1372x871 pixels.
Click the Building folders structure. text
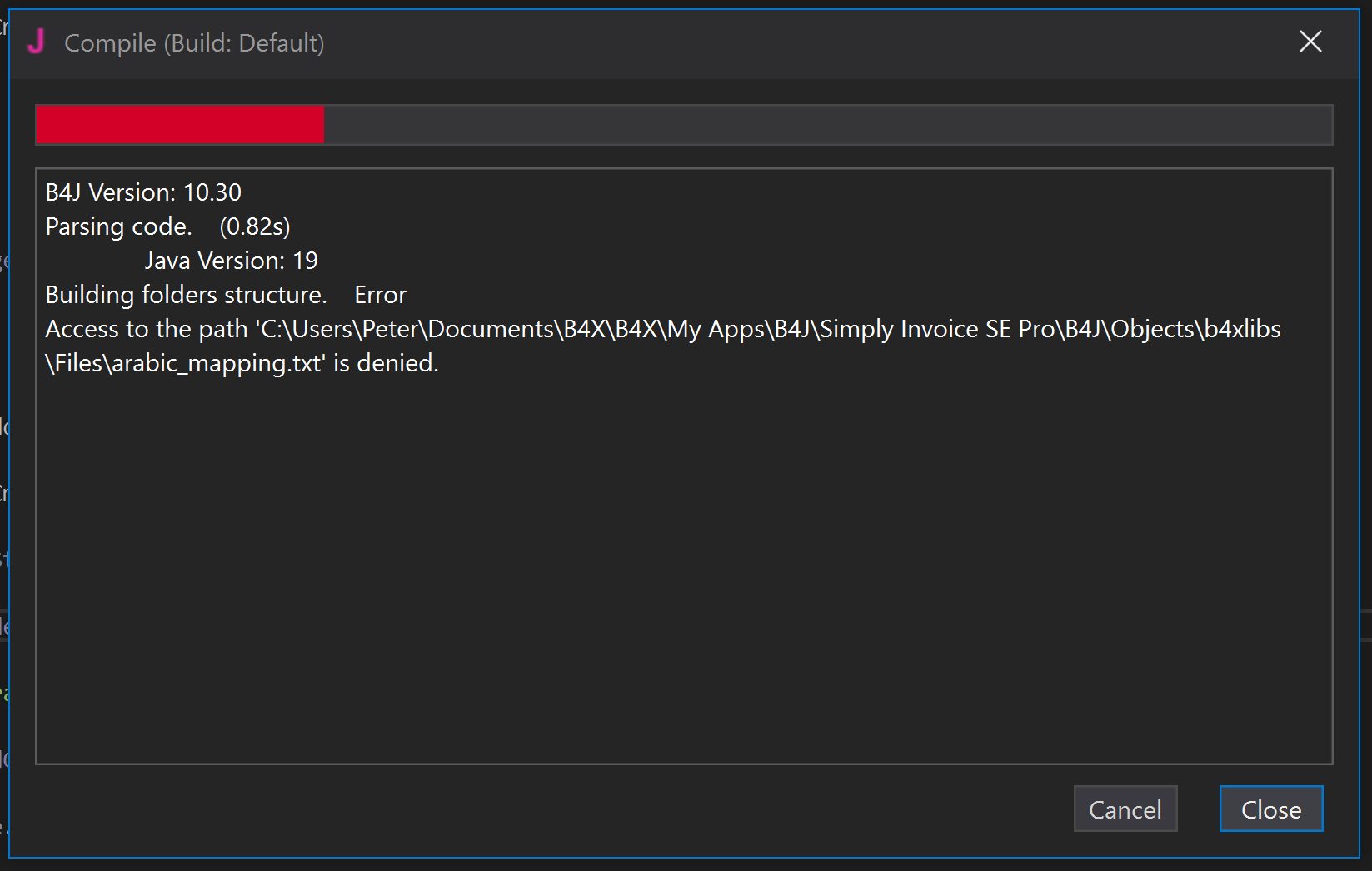(x=186, y=295)
